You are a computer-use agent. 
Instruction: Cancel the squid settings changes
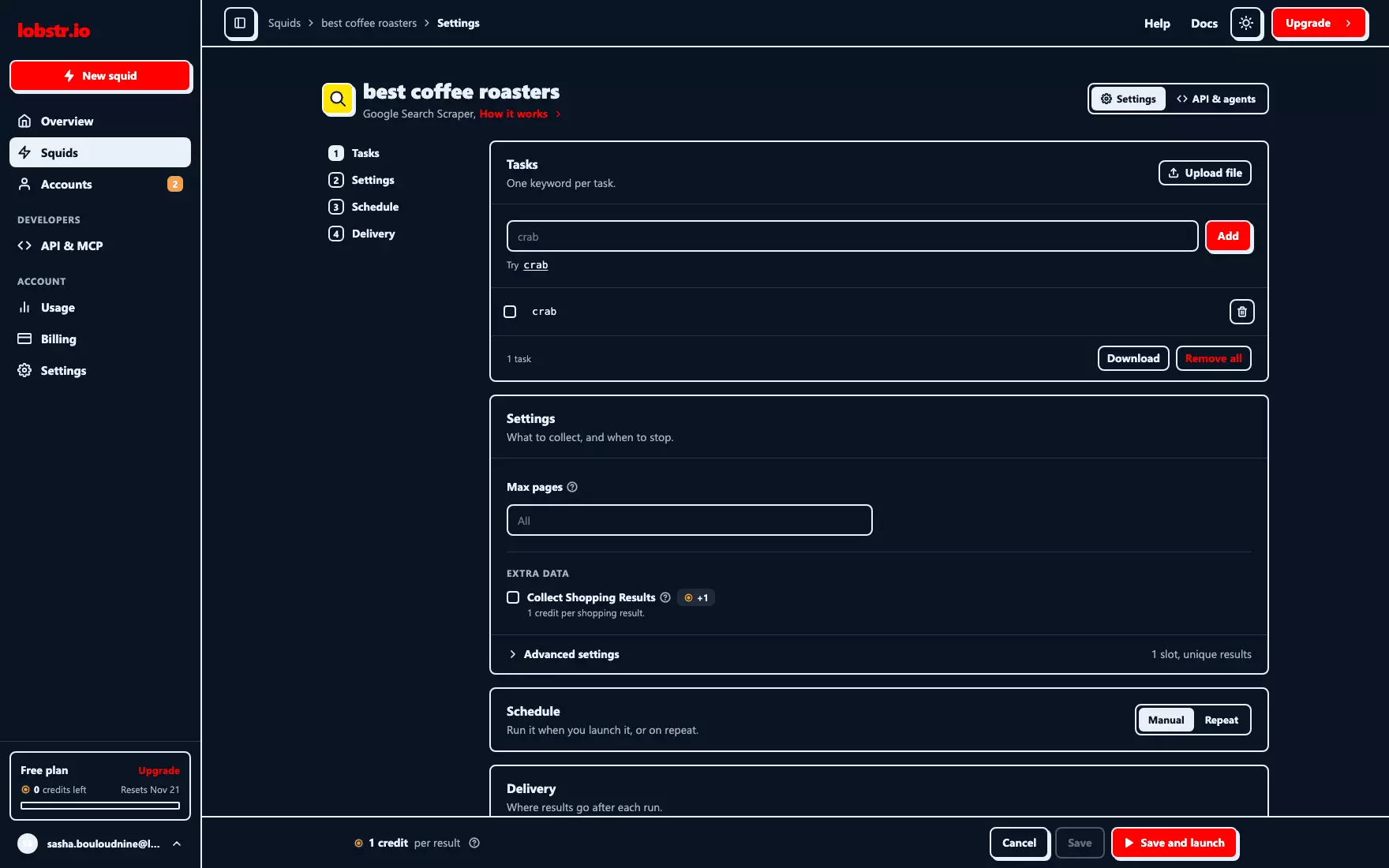1019,843
